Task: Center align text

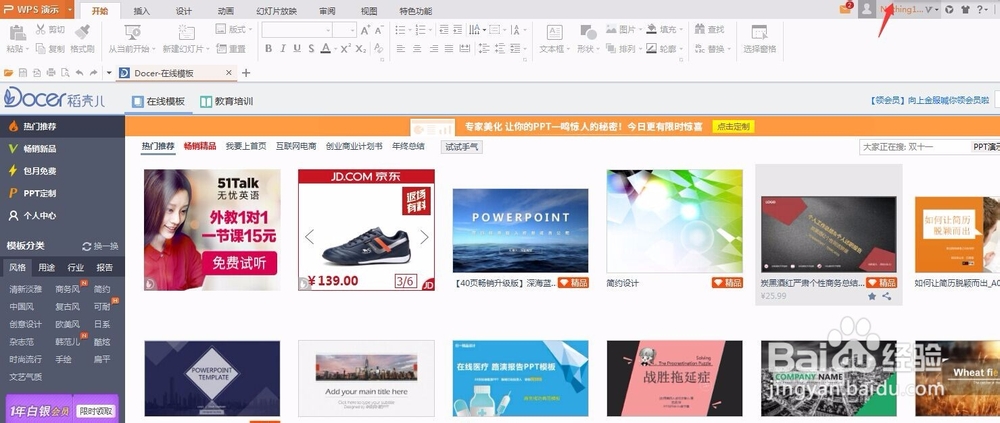Action: pos(416,48)
